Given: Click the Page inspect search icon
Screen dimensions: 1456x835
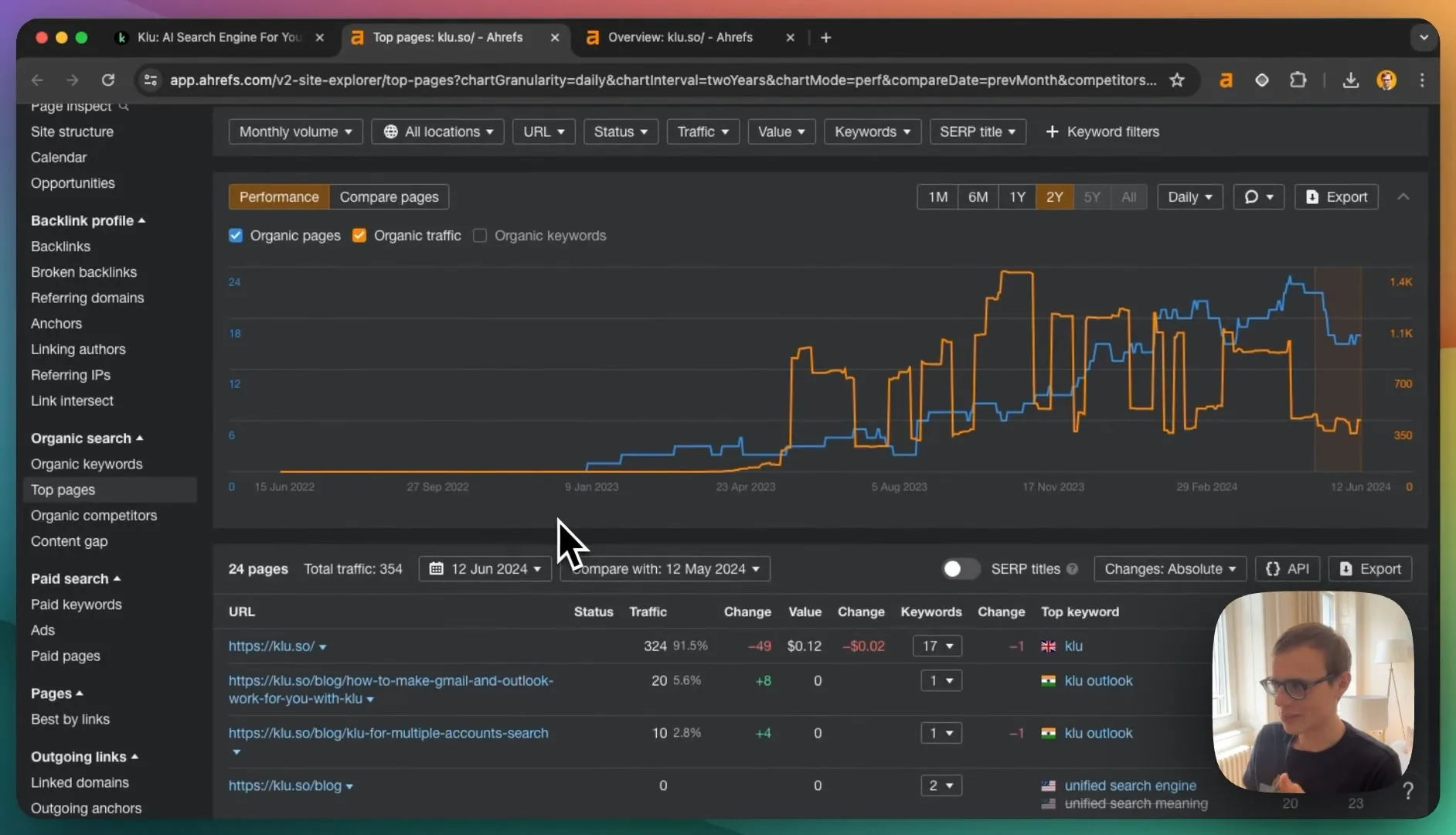Looking at the screenshot, I should pos(124,107).
